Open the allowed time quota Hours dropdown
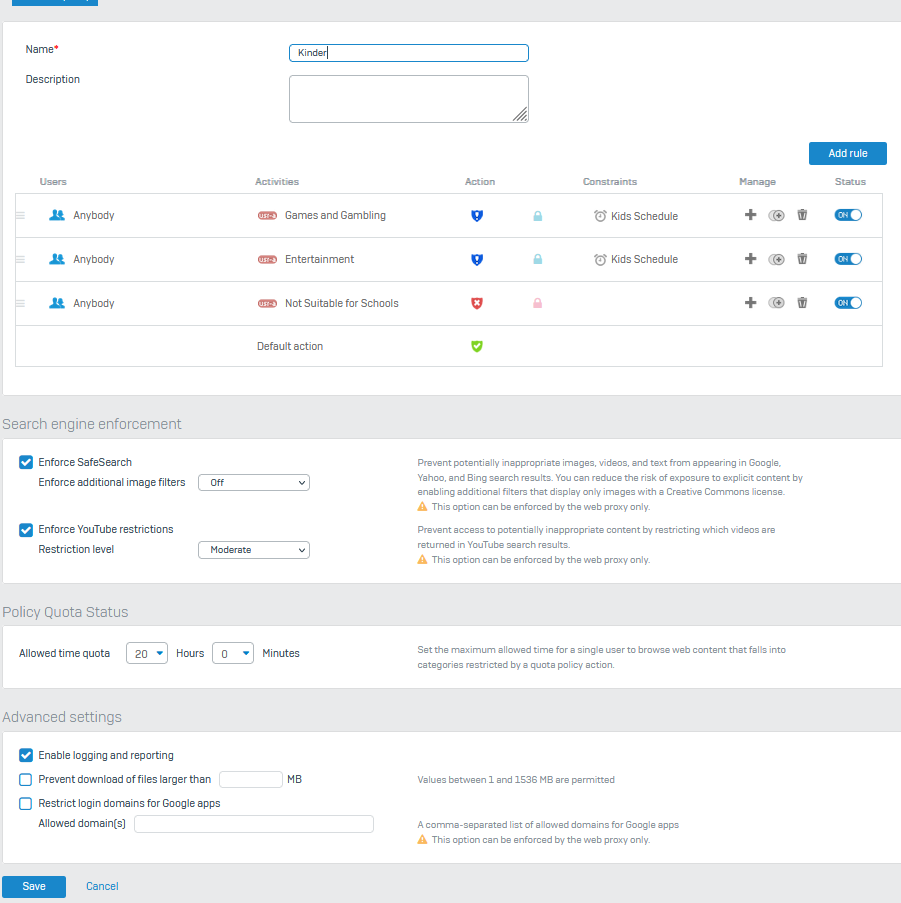 (x=147, y=653)
